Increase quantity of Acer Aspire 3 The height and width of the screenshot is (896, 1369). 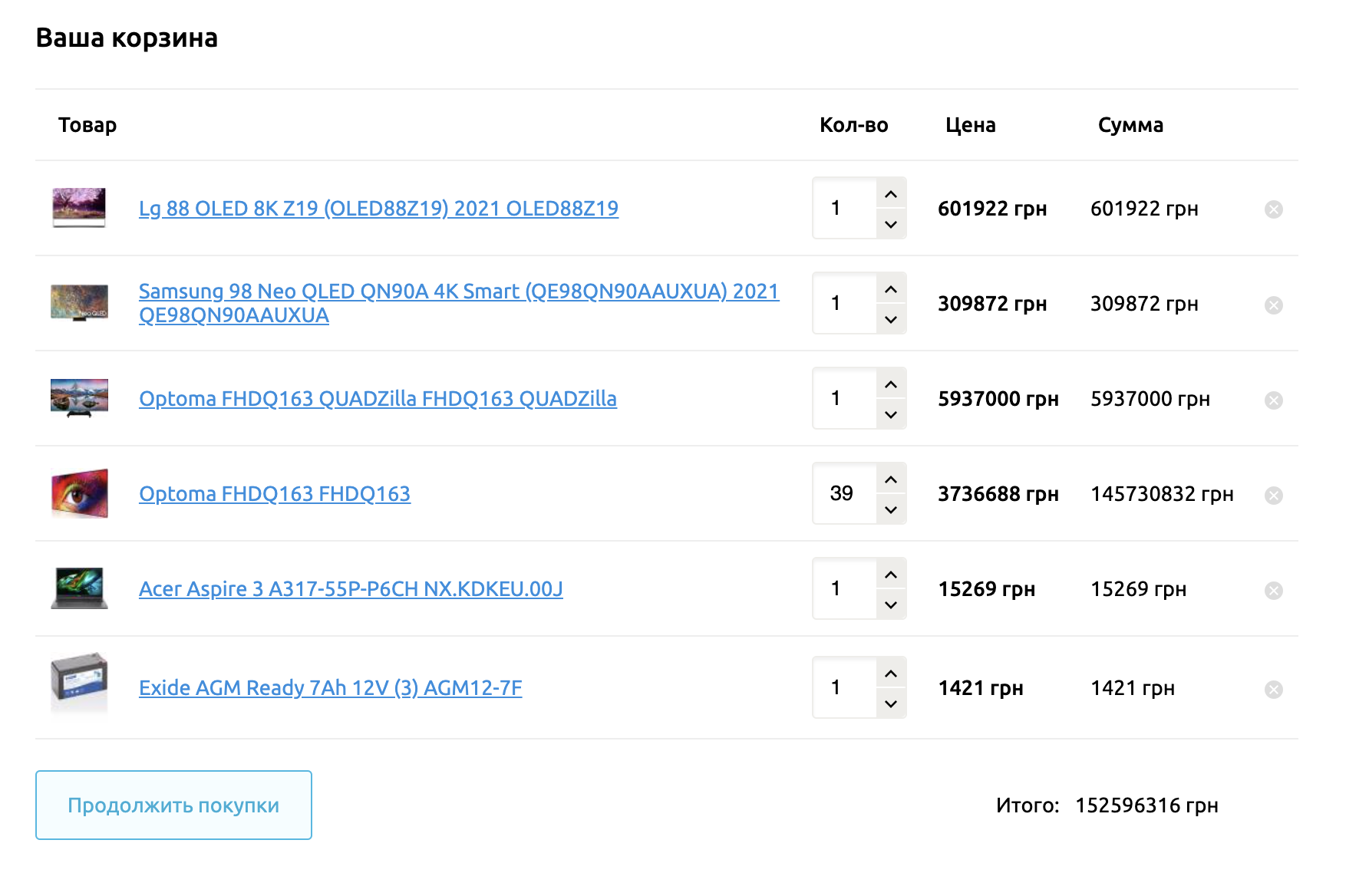point(890,575)
